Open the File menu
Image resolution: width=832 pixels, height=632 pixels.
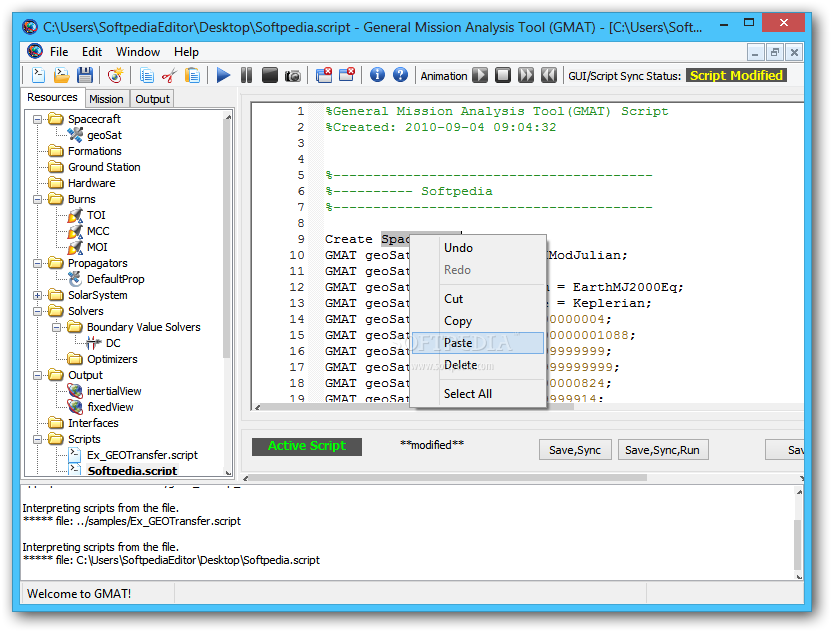pyautogui.click(x=59, y=52)
